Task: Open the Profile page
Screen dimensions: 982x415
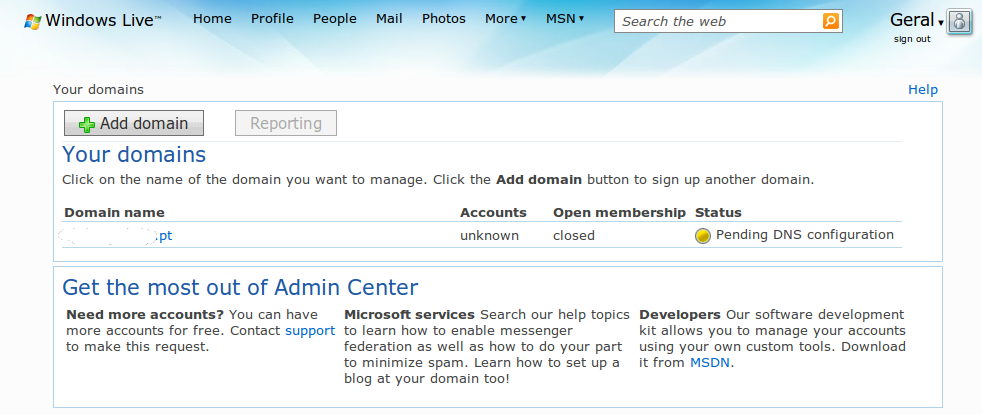Action: coord(272,19)
